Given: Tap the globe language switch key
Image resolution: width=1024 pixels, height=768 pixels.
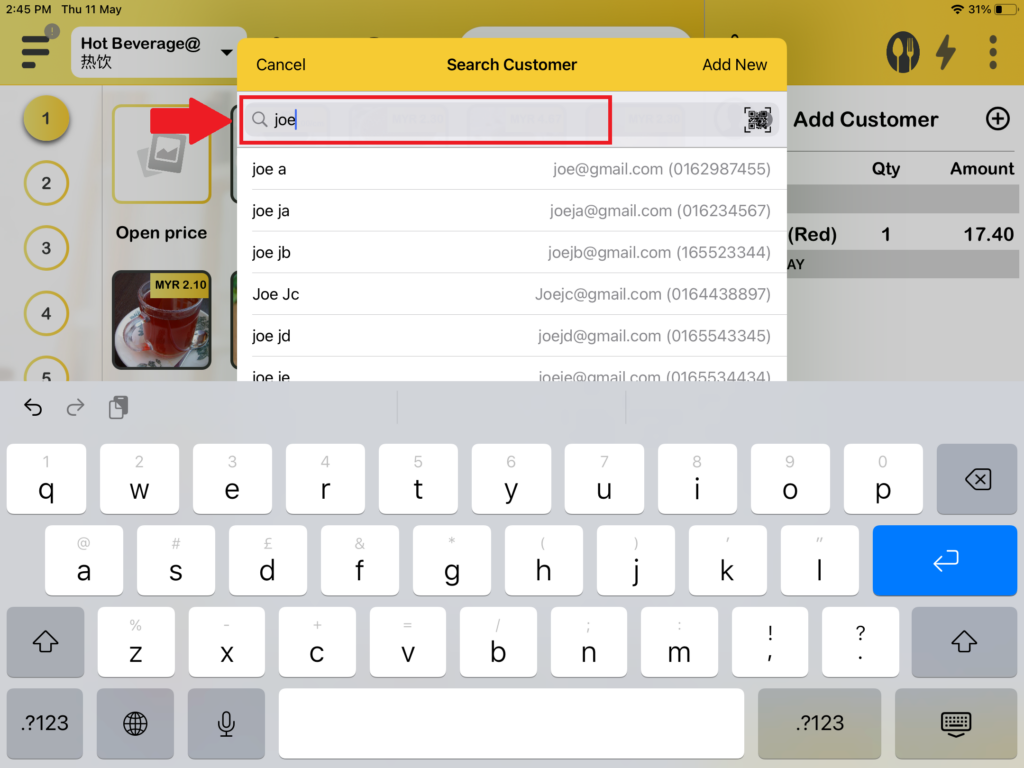Looking at the screenshot, I should coord(135,723).
